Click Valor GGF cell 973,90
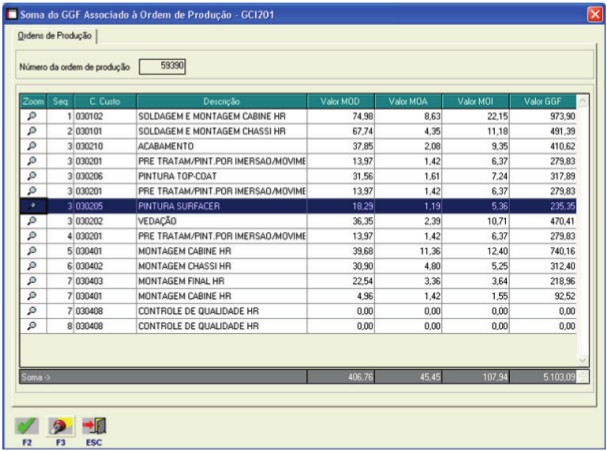 tap(543, 116)
